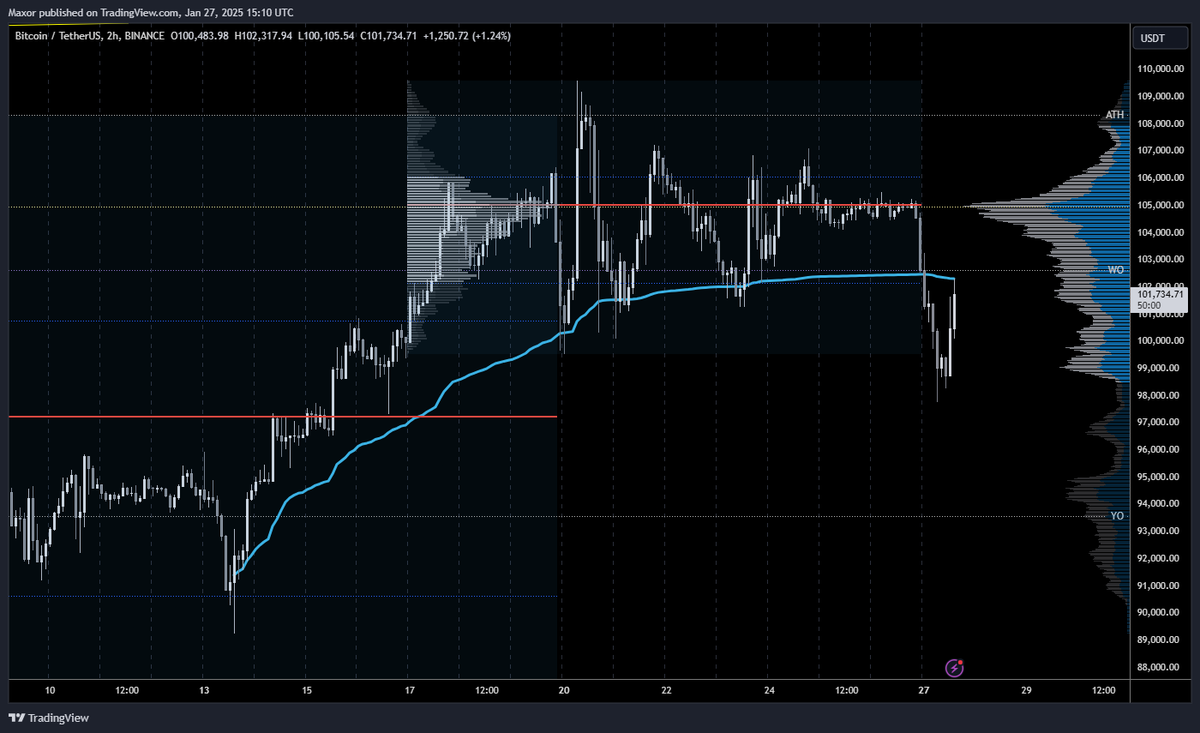Click the Maxor published on TradingView.com caption
1200x733 pixels.
click(151, 13)
